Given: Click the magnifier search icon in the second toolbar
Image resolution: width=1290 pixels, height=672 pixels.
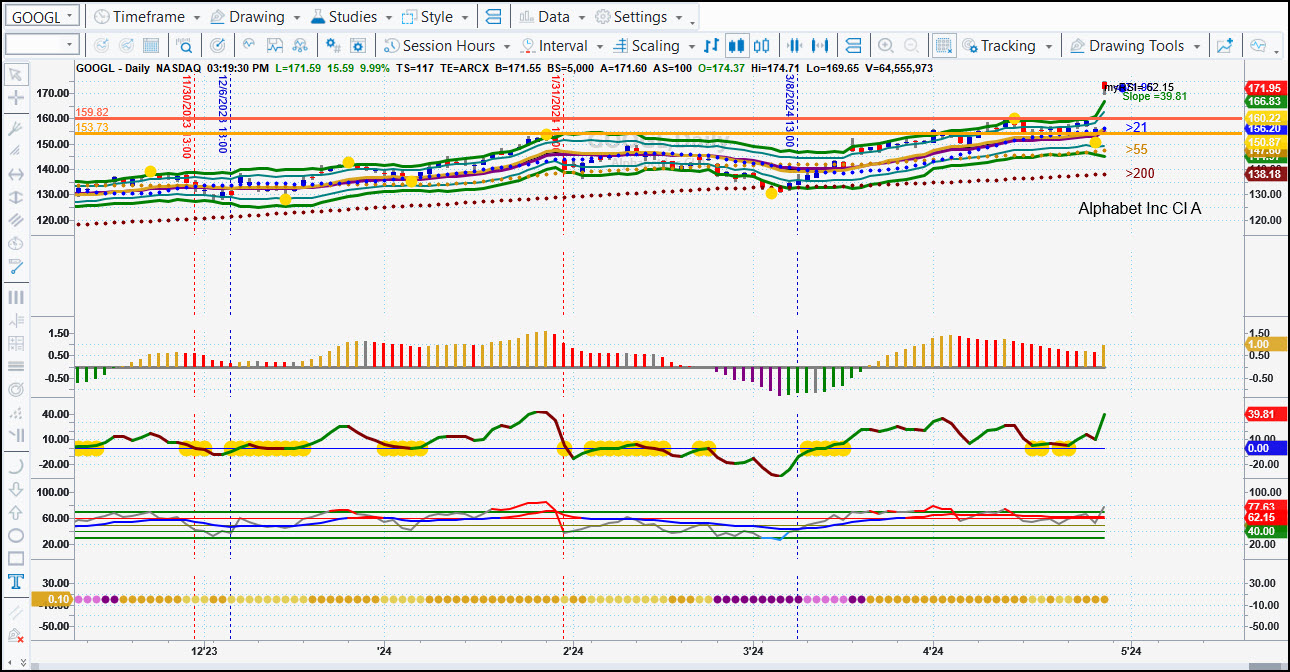Looking at the screenshot, I should click(x=185, y=46).
